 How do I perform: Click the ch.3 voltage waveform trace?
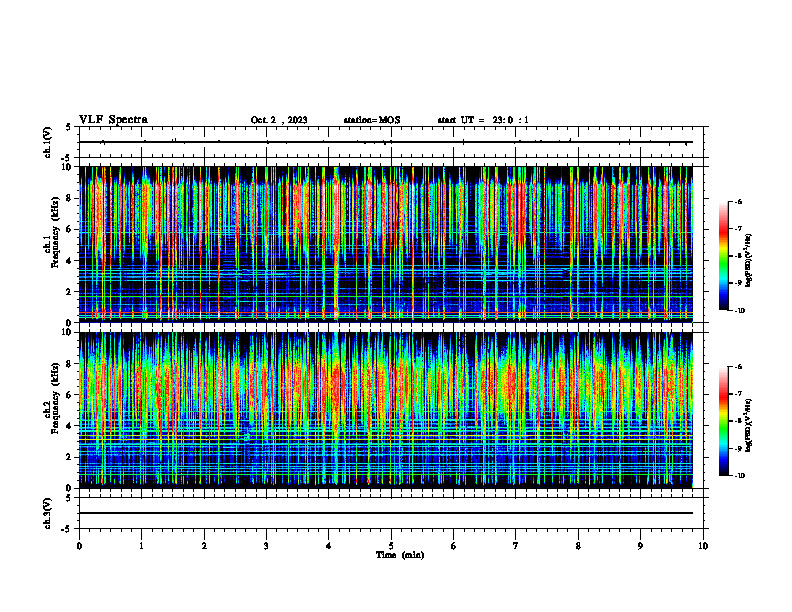386,513
